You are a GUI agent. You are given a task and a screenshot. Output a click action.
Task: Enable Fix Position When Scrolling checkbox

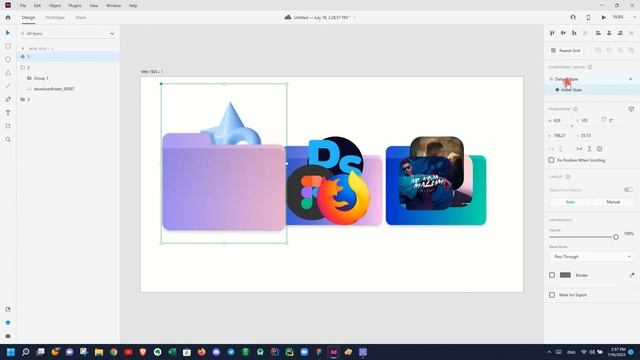point(551,160)
